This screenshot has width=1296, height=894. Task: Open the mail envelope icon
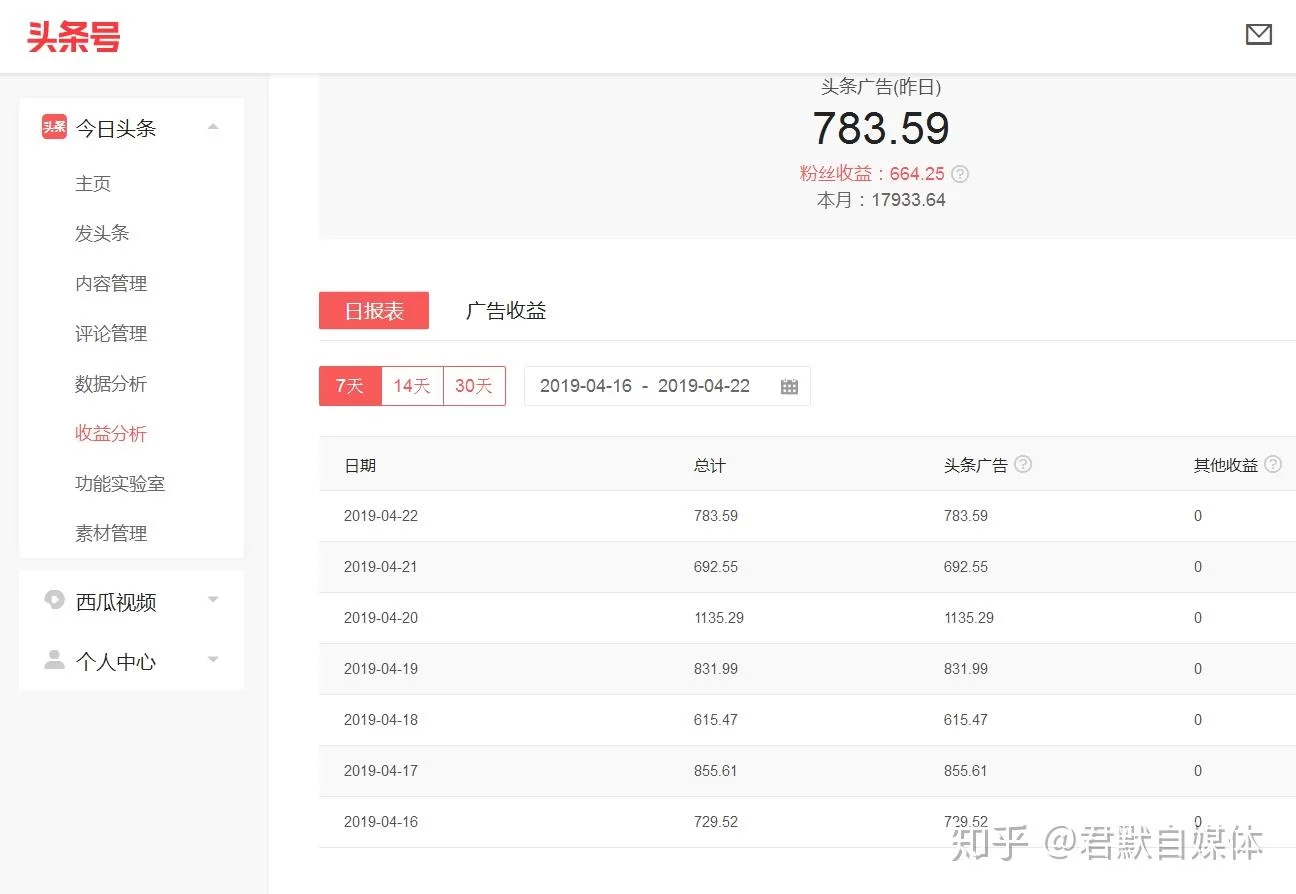click(x=1258, y=35)
